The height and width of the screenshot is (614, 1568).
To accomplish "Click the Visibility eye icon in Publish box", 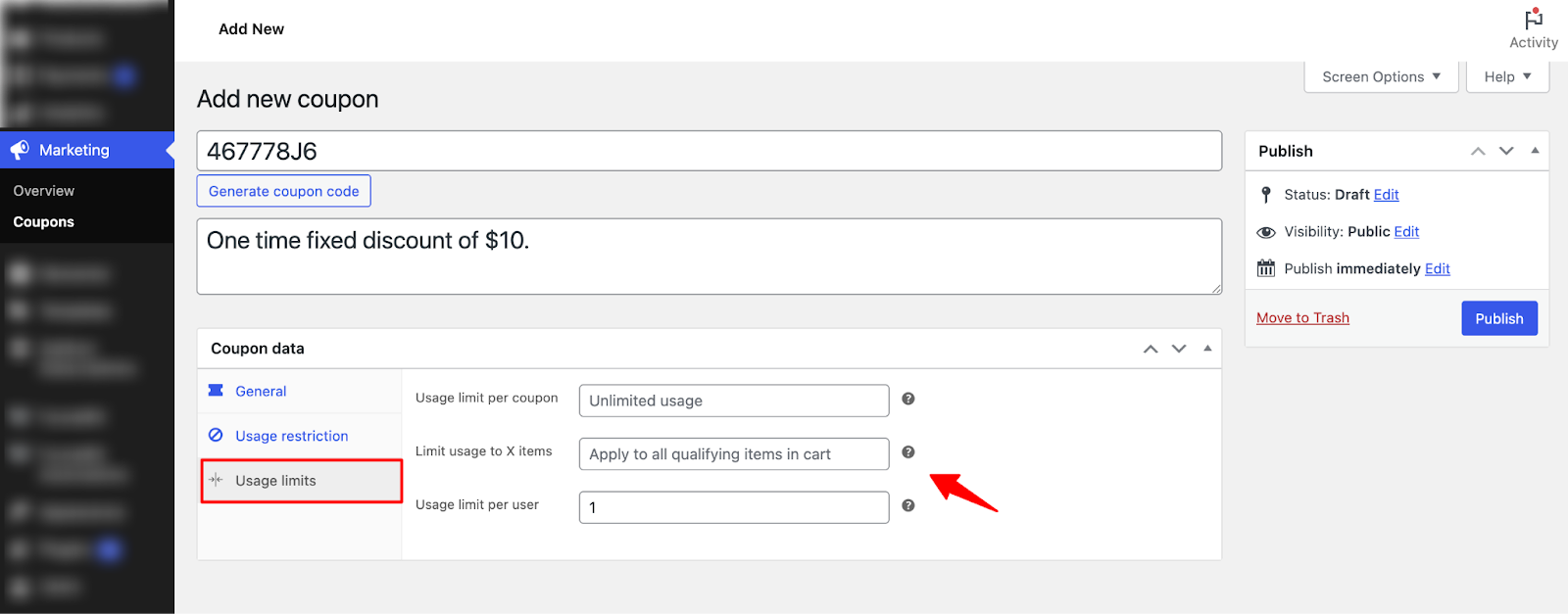I will coord(1266,232).
